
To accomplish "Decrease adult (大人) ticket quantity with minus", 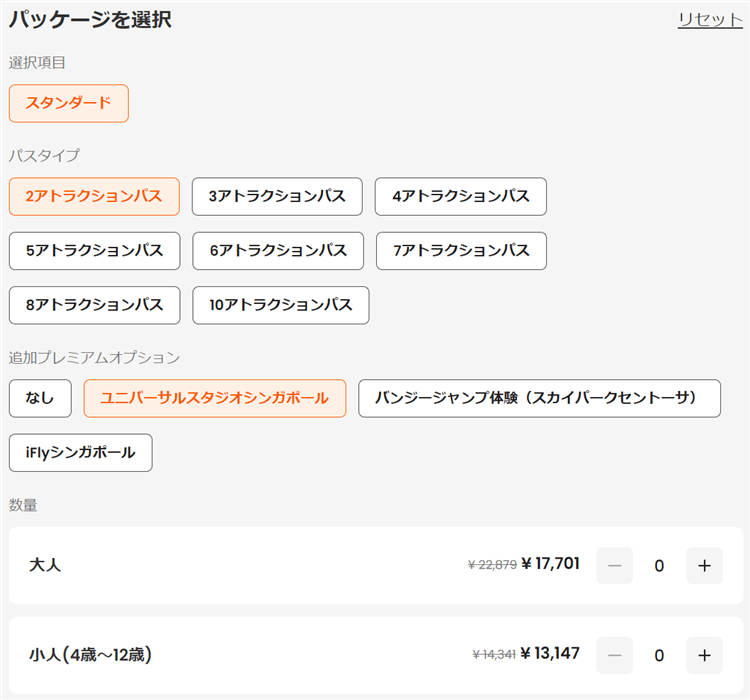I will (x=614, y=566).
